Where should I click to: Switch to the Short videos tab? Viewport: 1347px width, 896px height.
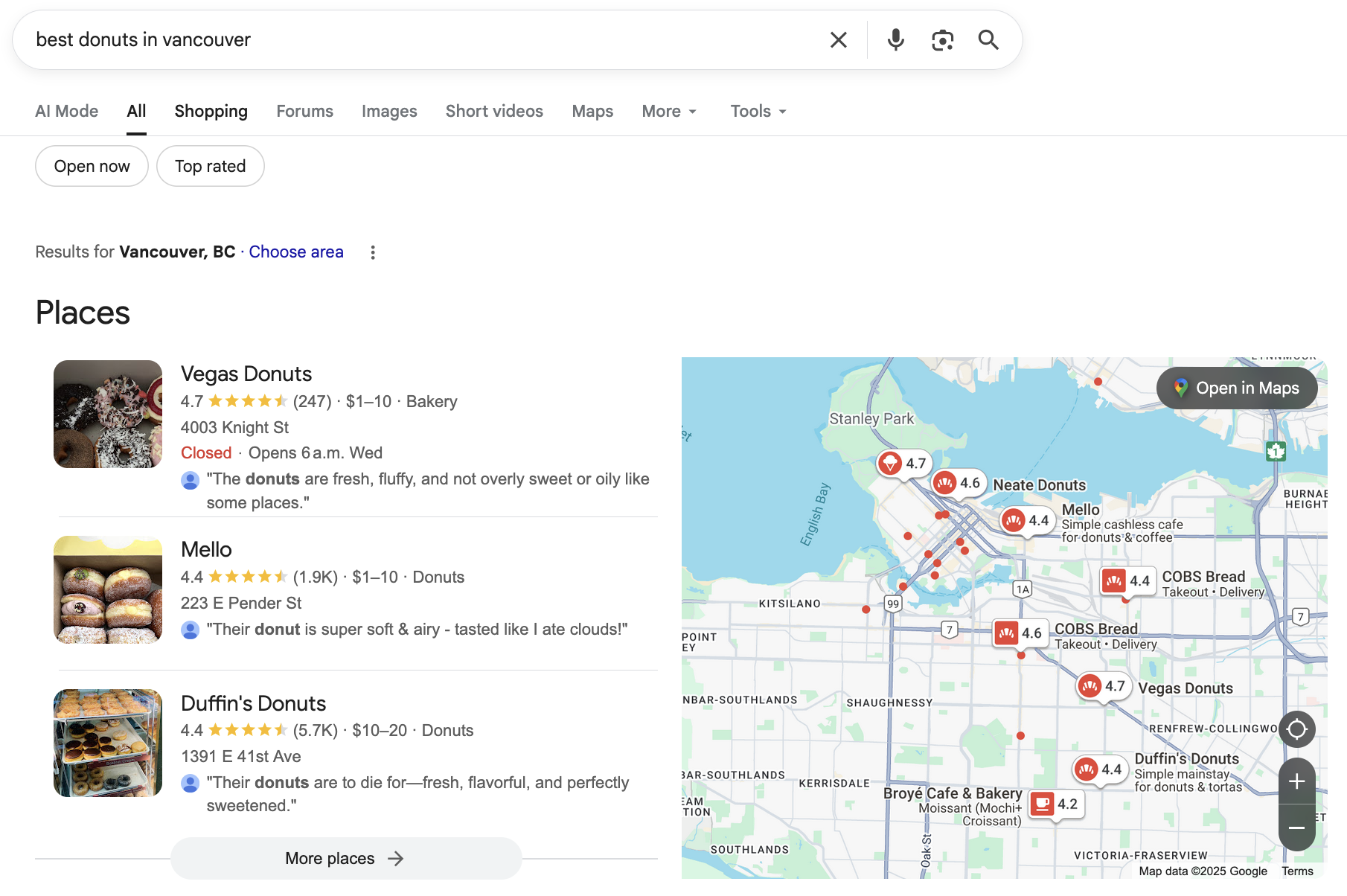[x=494, y=112]
